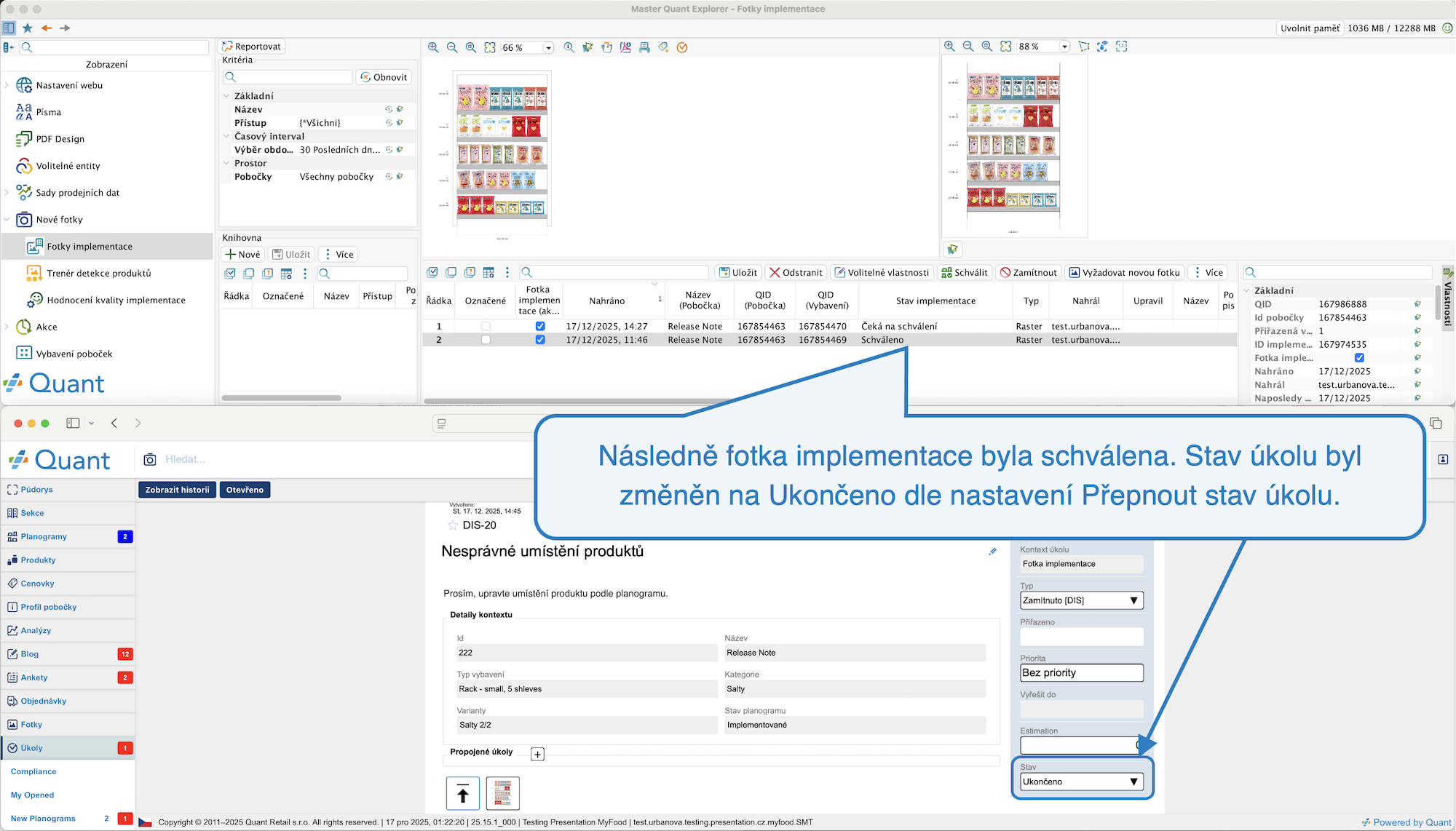Click the Zobrazit historii button
This screenshot has width=1456, height=831.
tap(177, 490)
